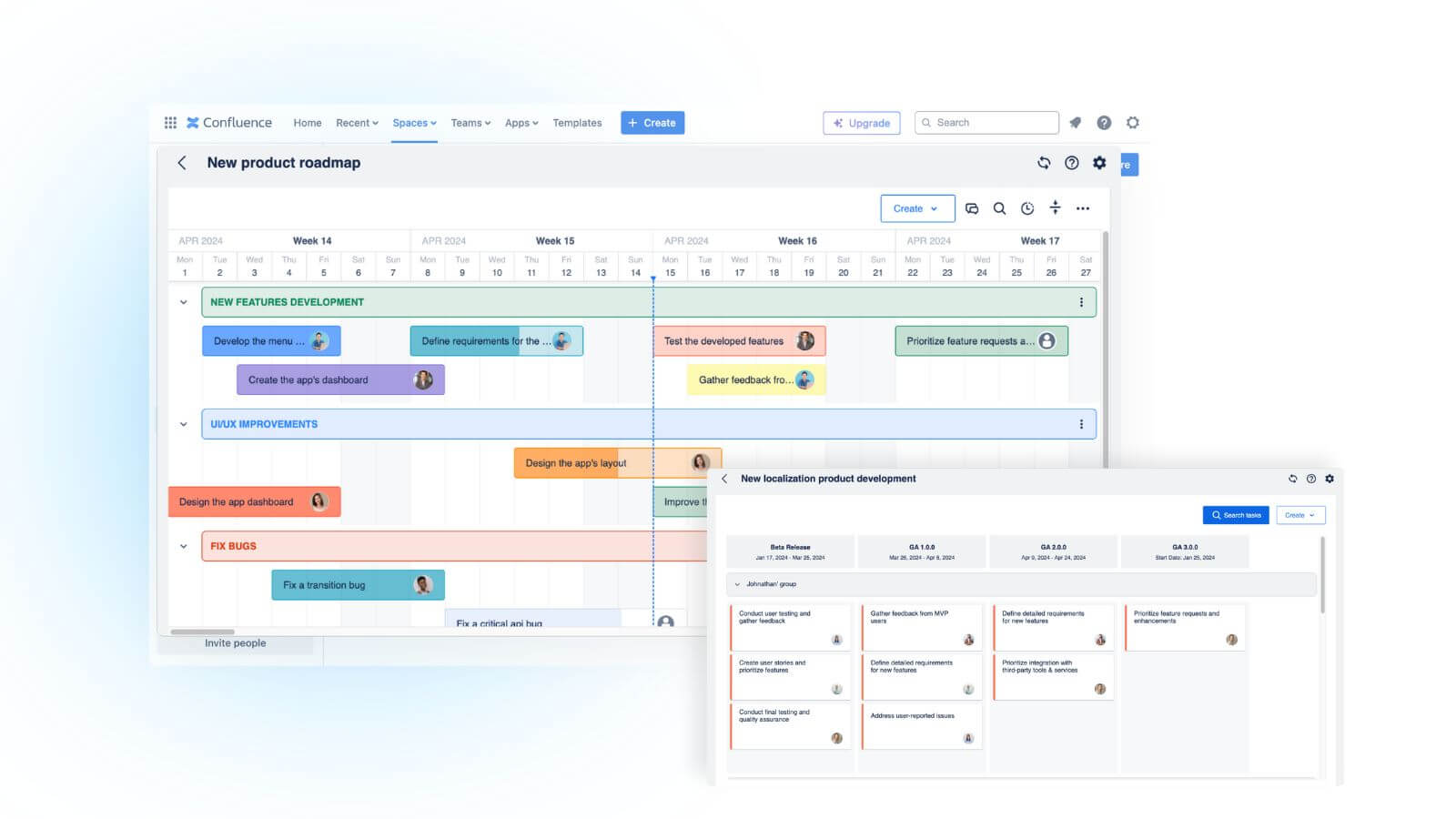1456x819 pixels.
Task: Collapse the UI/UX IMPROVEMENTS section
Action: [184, 423]
